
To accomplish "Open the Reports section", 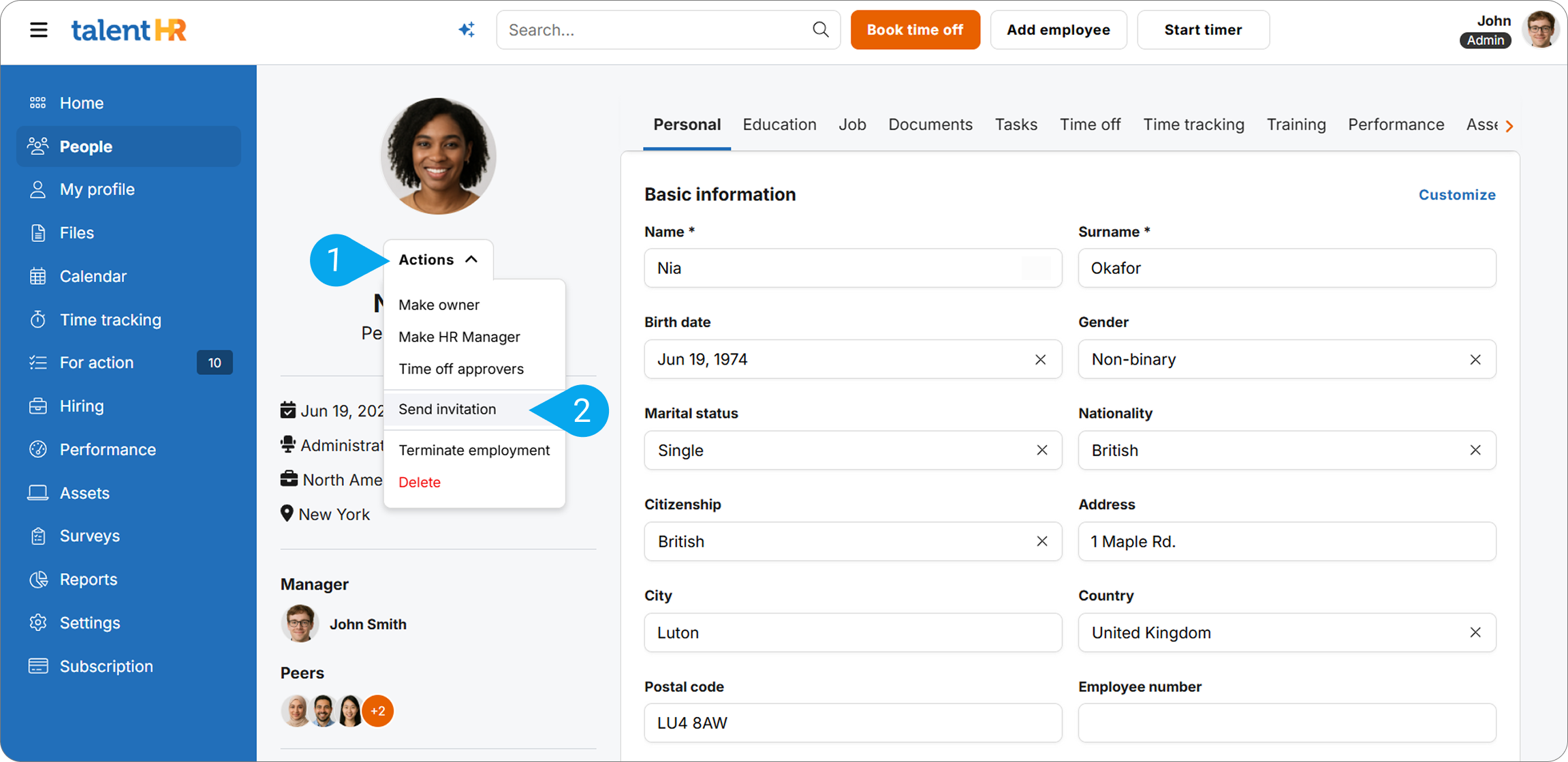I will pyautogui.click(x=88, y=579).
